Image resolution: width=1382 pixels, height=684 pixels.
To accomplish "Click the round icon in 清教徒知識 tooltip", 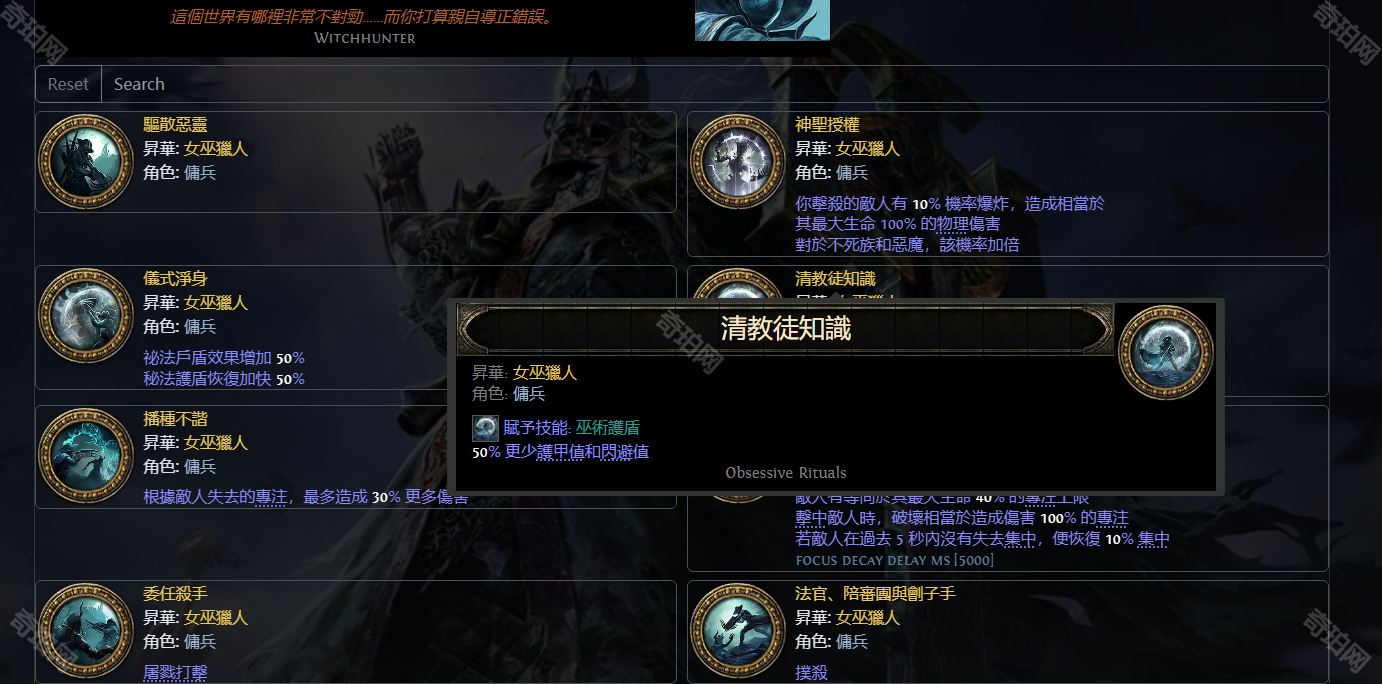I will pos(1165,352).
